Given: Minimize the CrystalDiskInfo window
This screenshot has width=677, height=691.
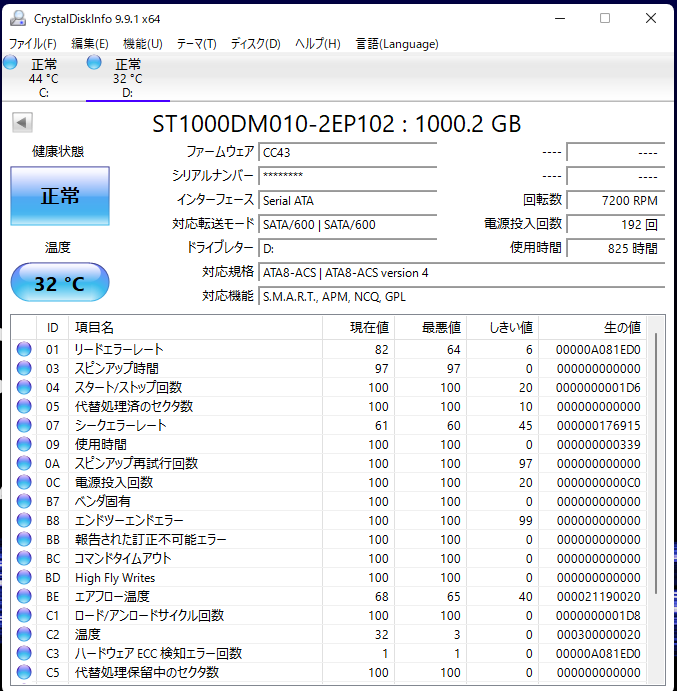Looking at the screenshot, I should tap(560, 19).
